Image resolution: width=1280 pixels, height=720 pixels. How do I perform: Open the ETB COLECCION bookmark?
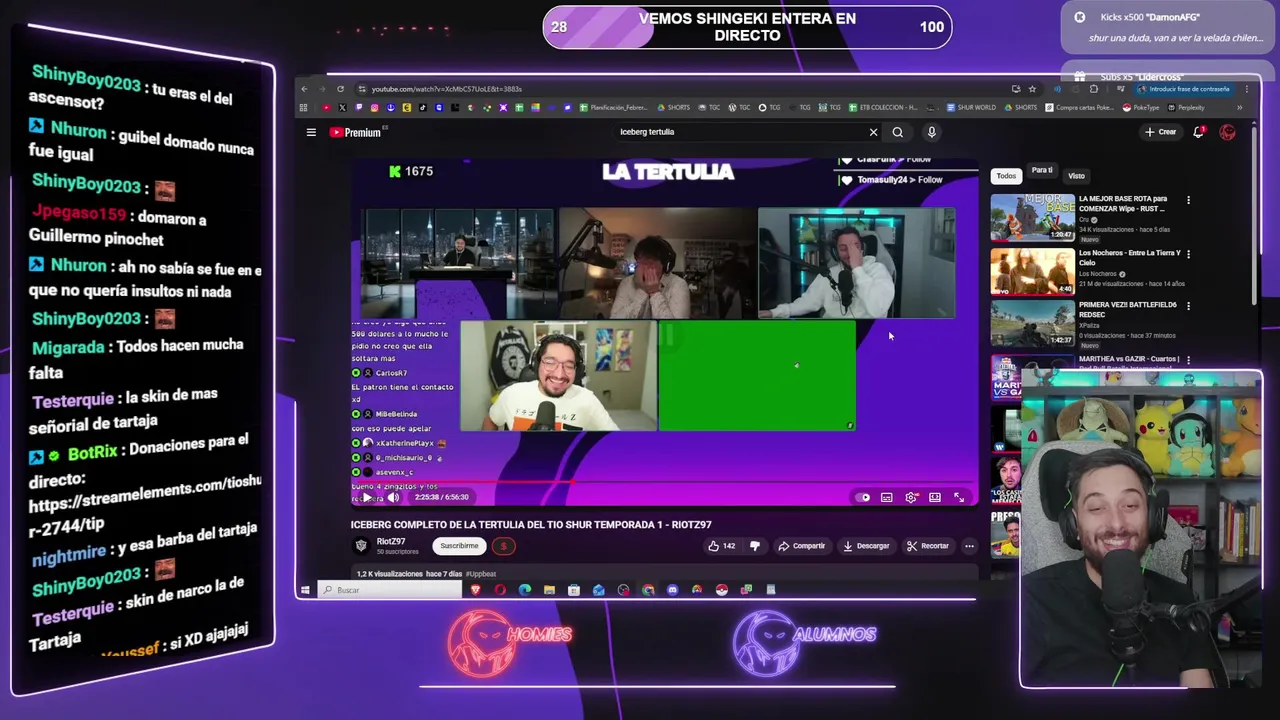883,108
